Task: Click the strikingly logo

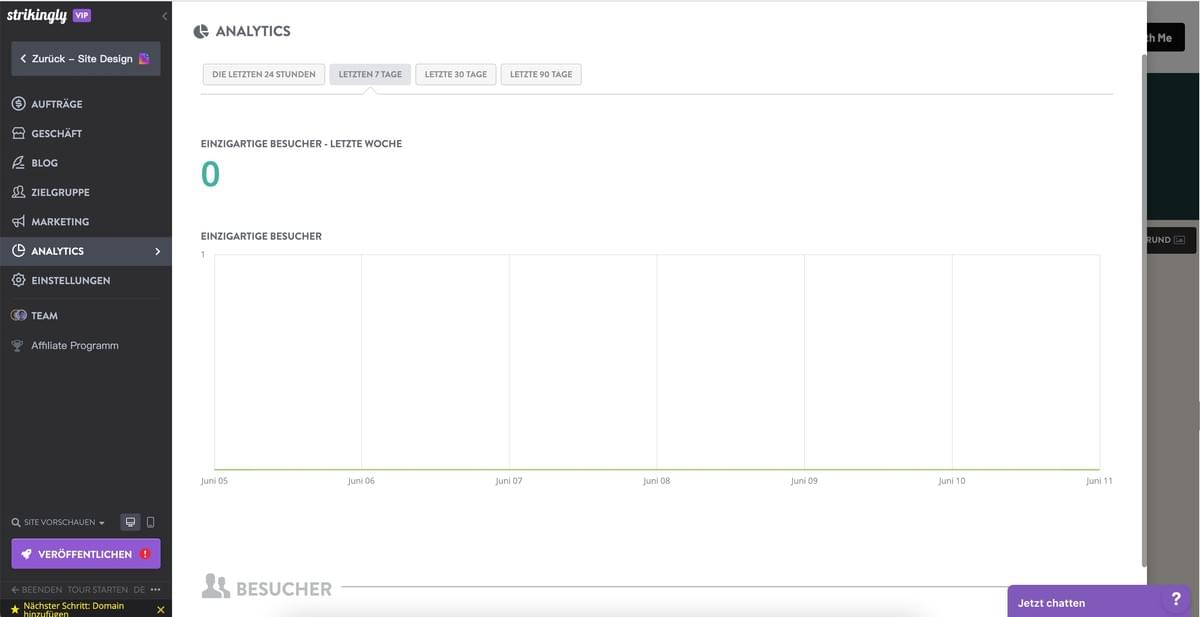Action: tap(35, 15)
